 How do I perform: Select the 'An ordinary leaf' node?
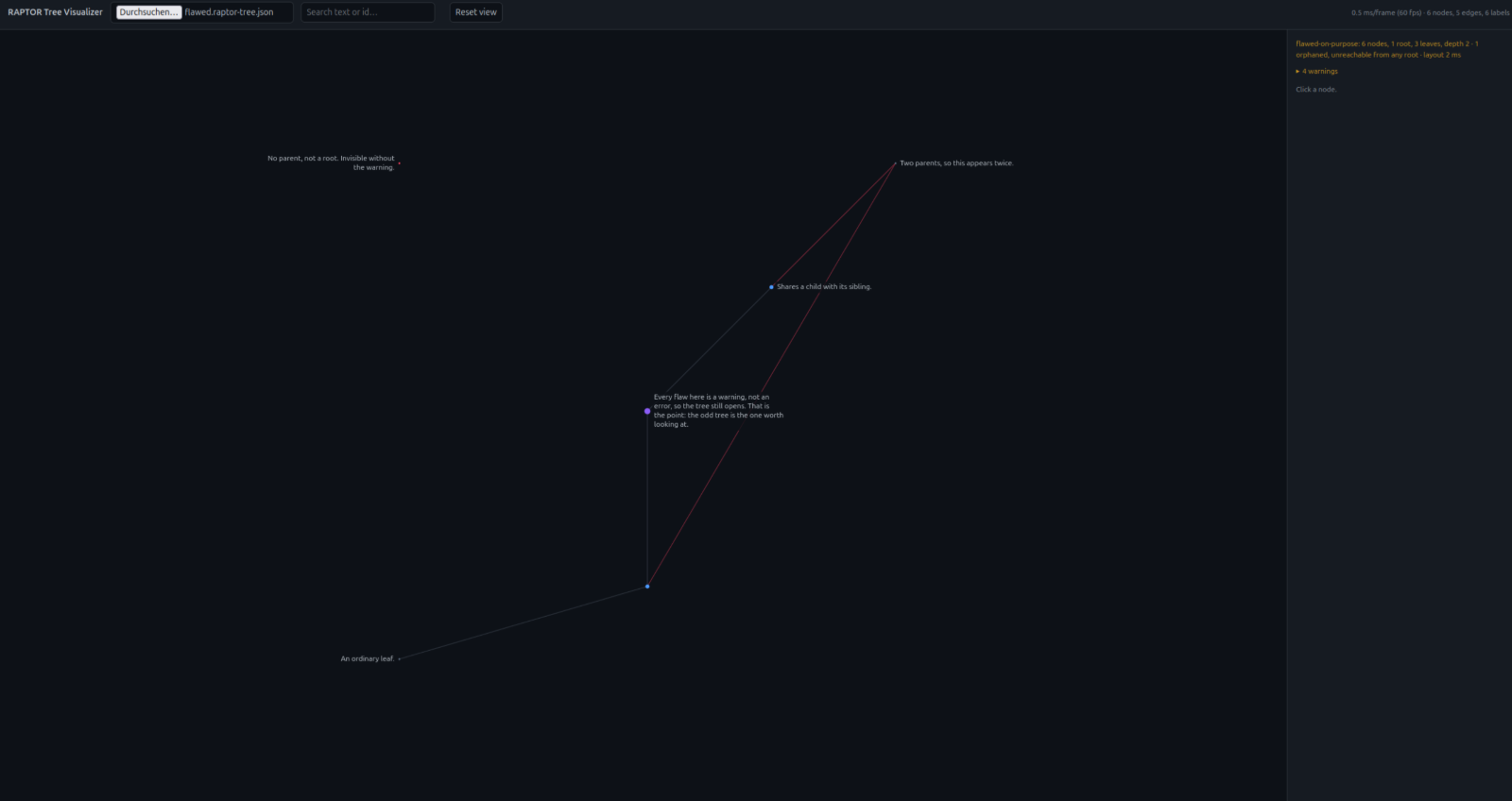[399, 659]
